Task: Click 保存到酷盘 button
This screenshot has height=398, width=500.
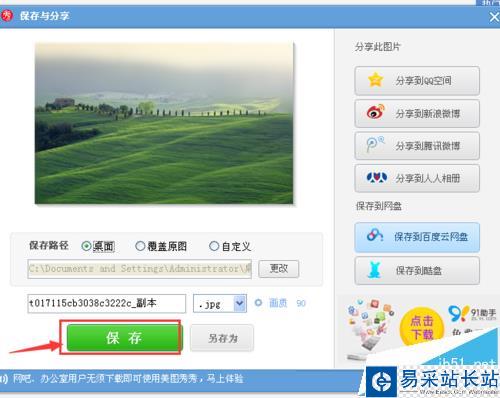Action: (417, 271)
